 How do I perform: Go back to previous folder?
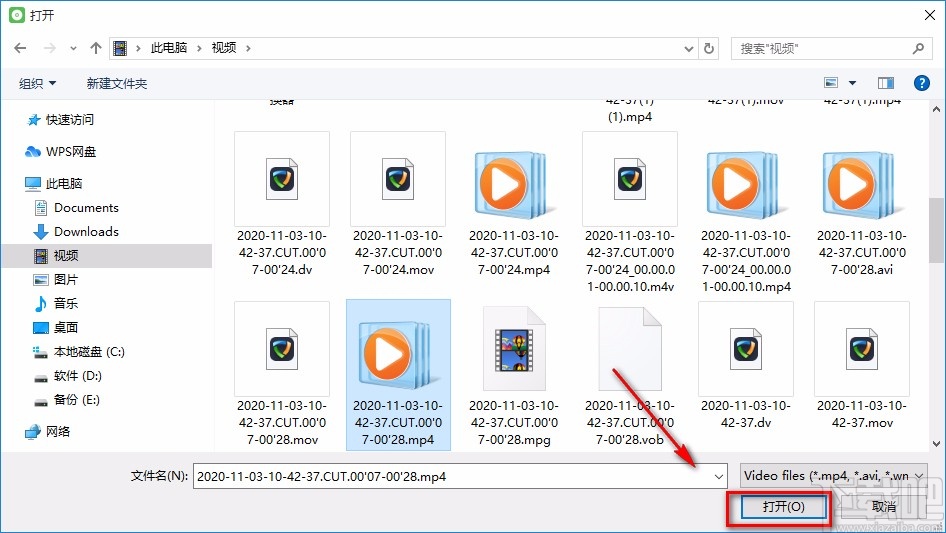point(20,48)
